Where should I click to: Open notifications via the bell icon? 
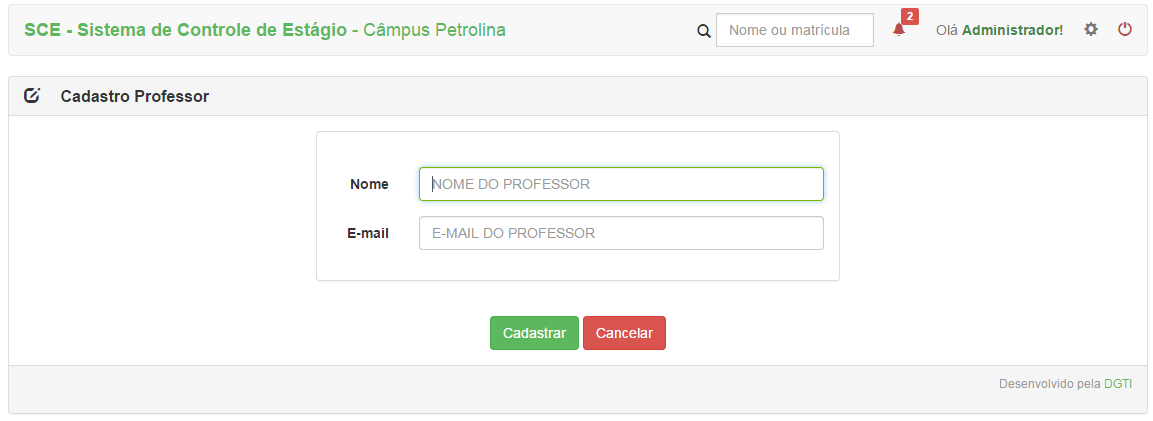click(899, 29)
